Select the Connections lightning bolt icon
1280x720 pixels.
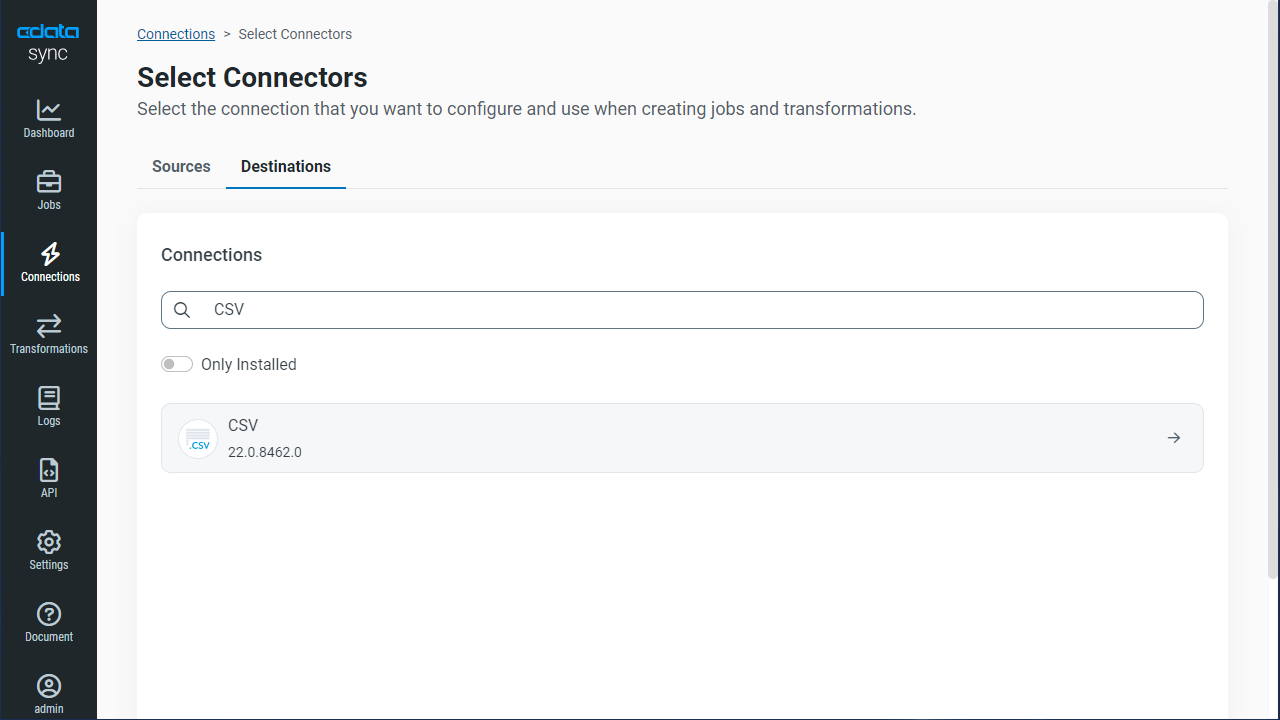coord(49,254)
